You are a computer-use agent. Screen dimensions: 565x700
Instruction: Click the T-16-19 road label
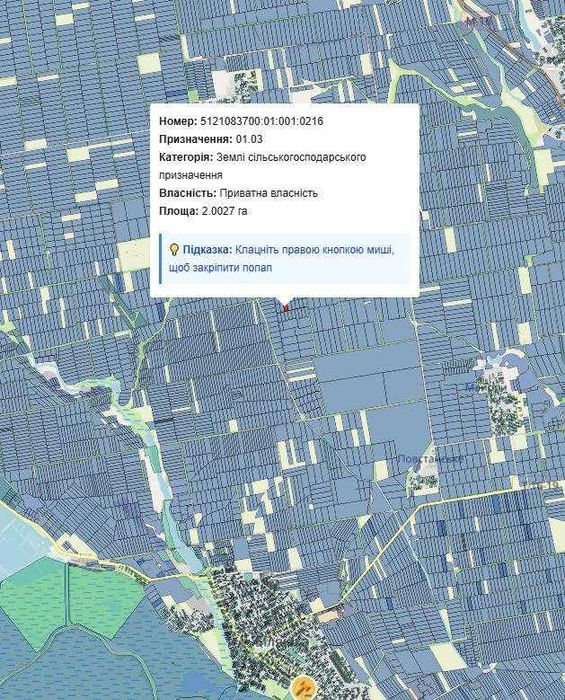(541, 485)
